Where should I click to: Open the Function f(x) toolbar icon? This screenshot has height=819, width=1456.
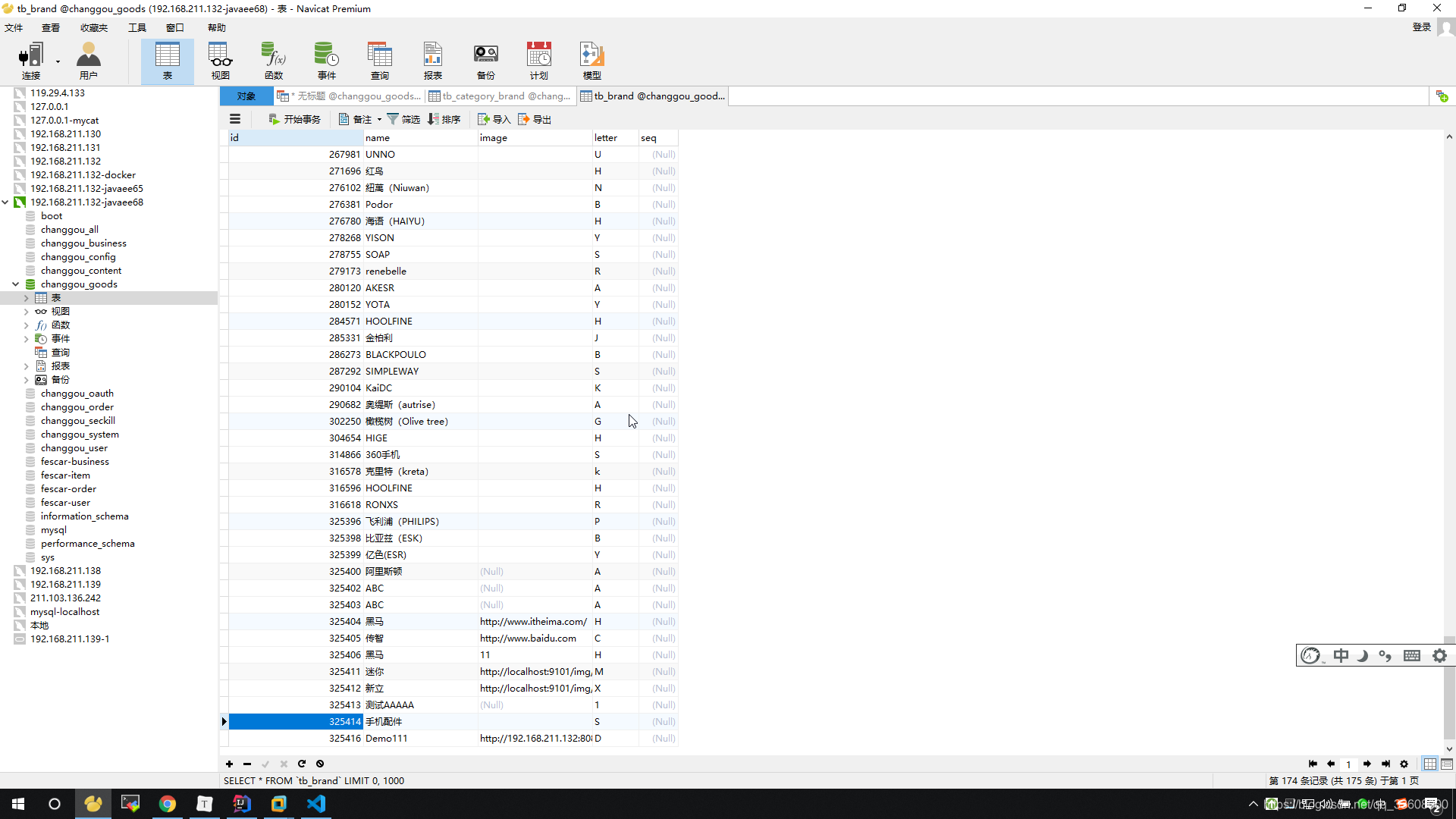[x=274, y=61]
